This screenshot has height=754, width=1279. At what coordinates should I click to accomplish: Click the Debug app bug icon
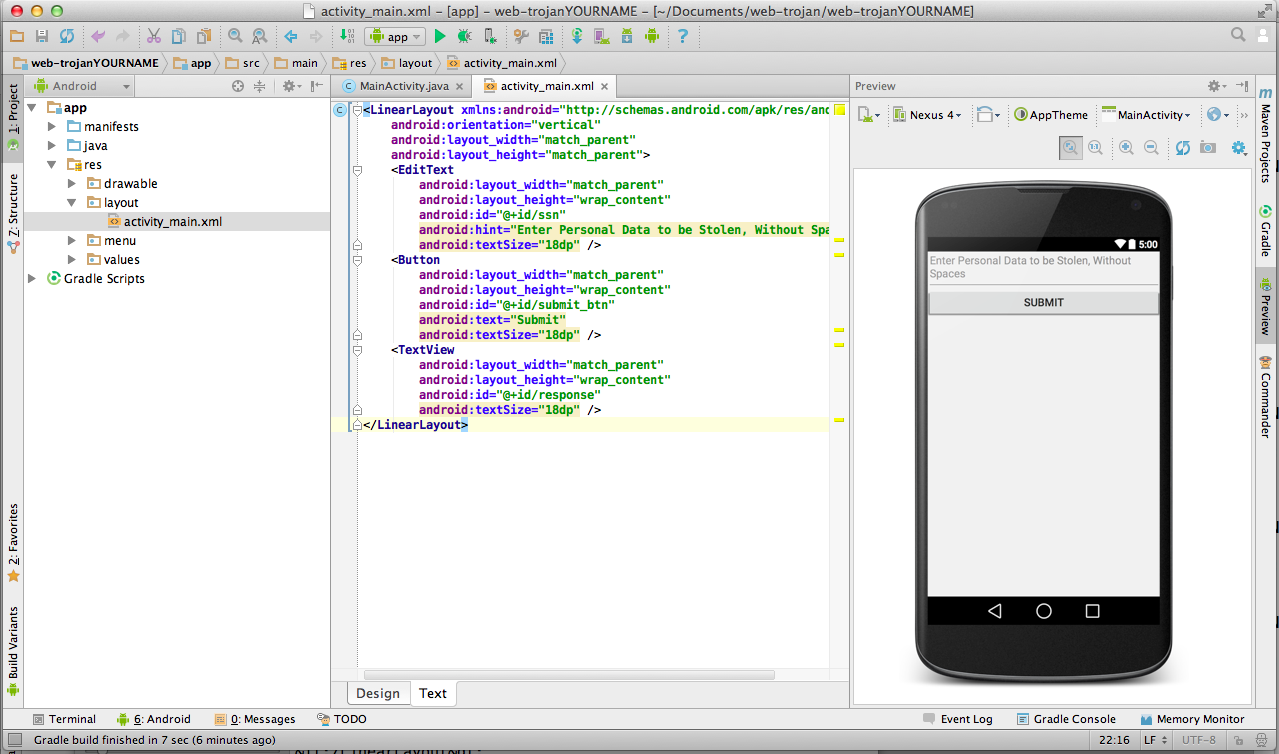click(x=465, y=36)
